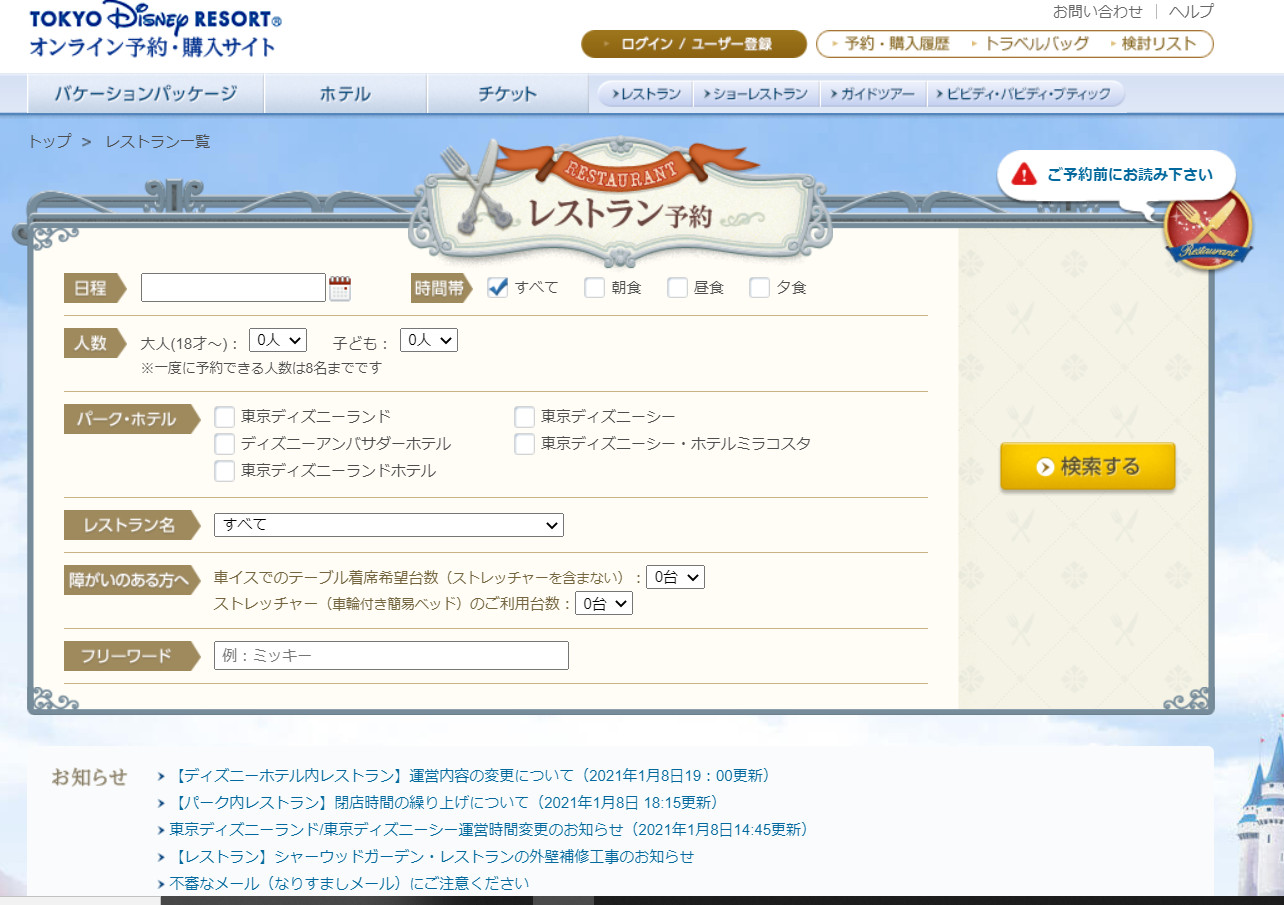1284x905 pixels.
Task: Tick the ディズニーアンバサダーホテル checkbox
Action: [x=225, y=444]
